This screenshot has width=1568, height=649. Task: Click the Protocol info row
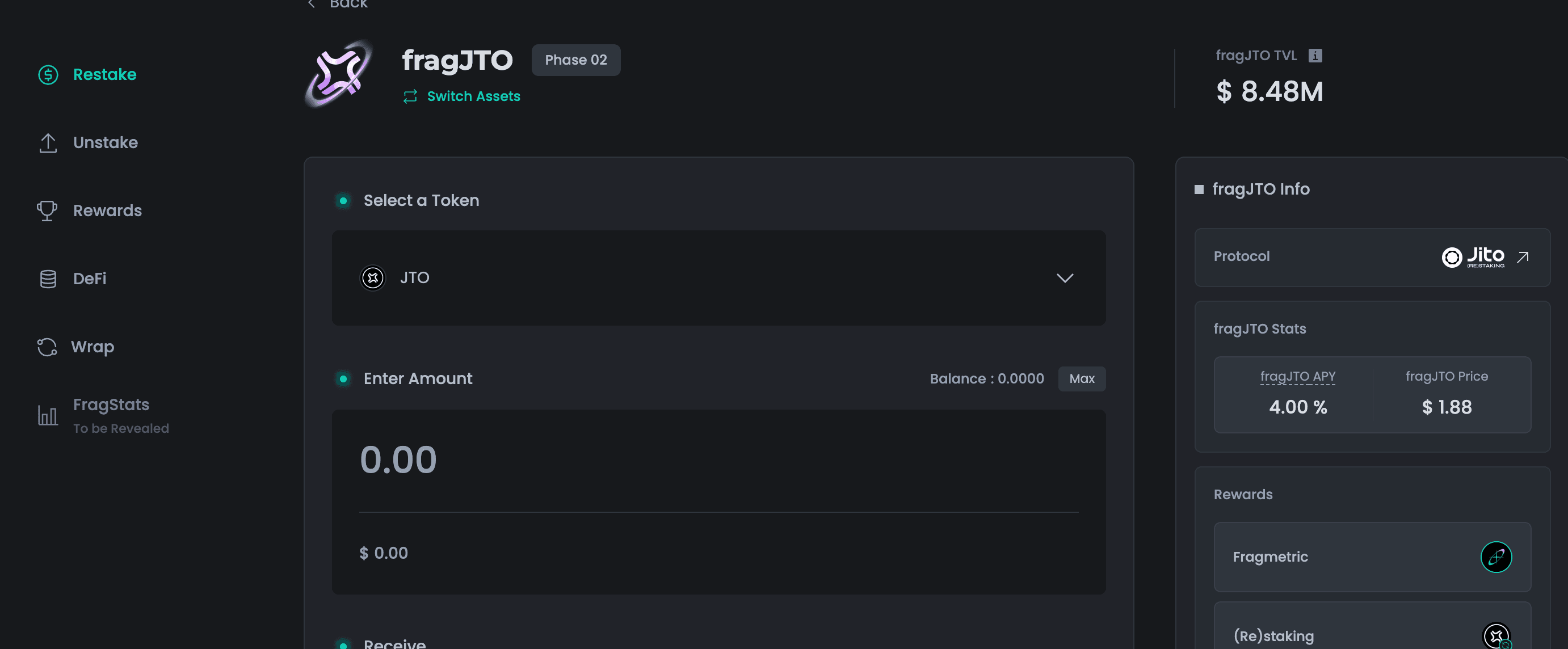tap(1372, 256)
